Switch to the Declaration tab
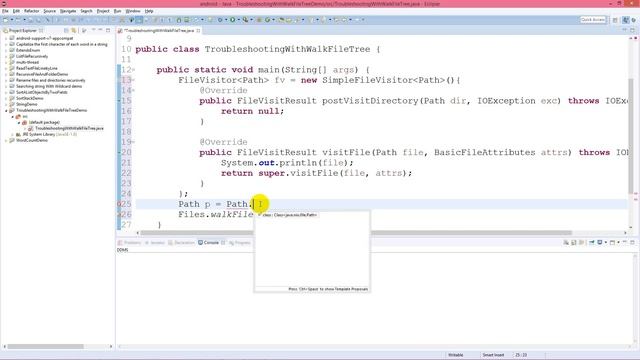The image size is (640, 360). click(182, 243)
